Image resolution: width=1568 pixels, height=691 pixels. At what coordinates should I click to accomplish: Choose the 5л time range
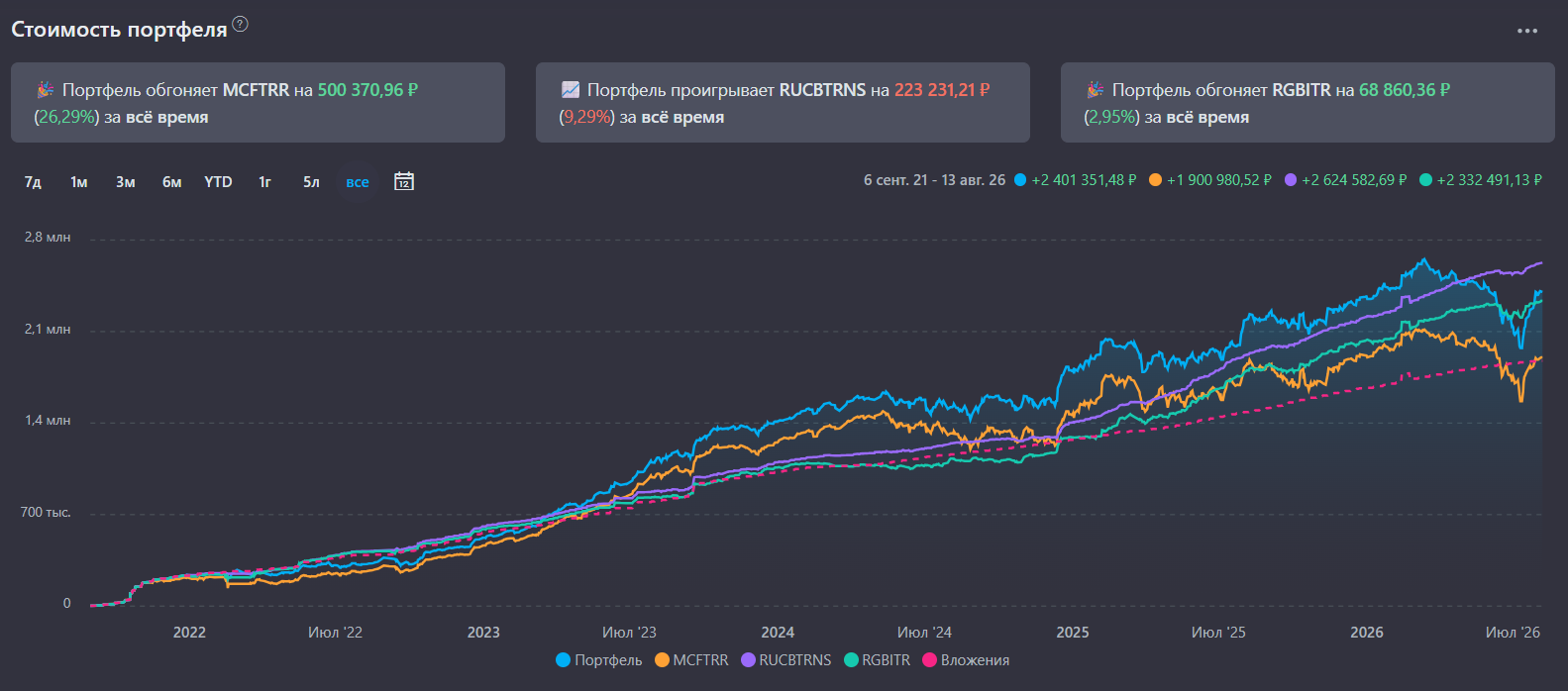click(x=311, y=182)
